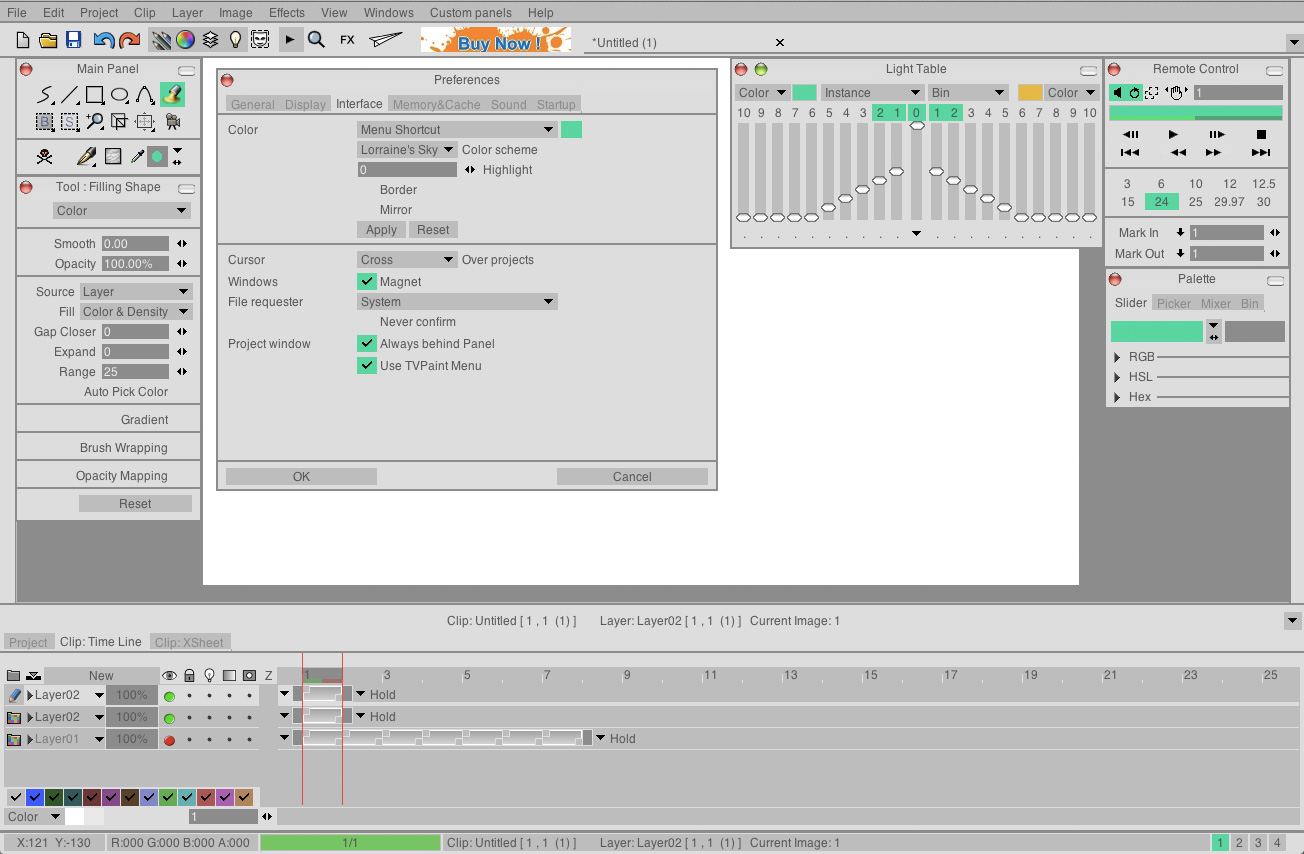The width and height of the screenshot is (1304, 854).
Task: Select the spline curve tool
Action: [x=145, y=95]
